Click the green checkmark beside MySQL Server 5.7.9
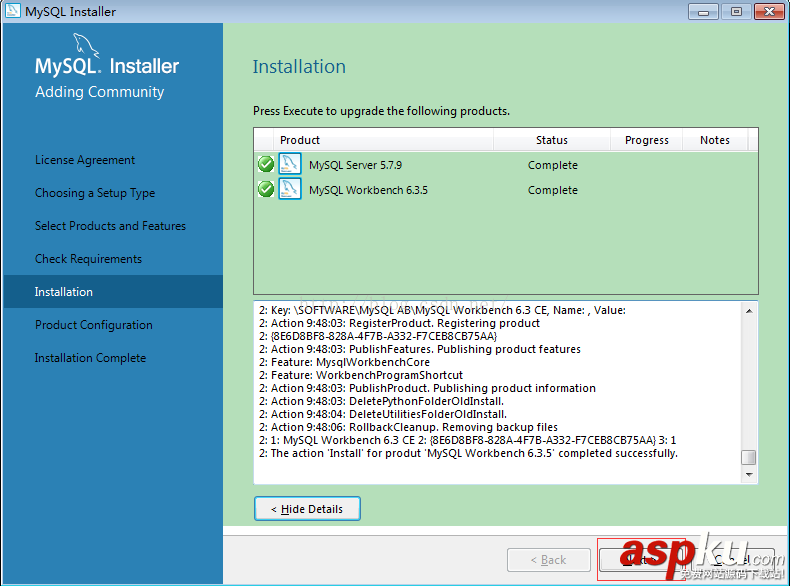 click(x=266, y=164)
